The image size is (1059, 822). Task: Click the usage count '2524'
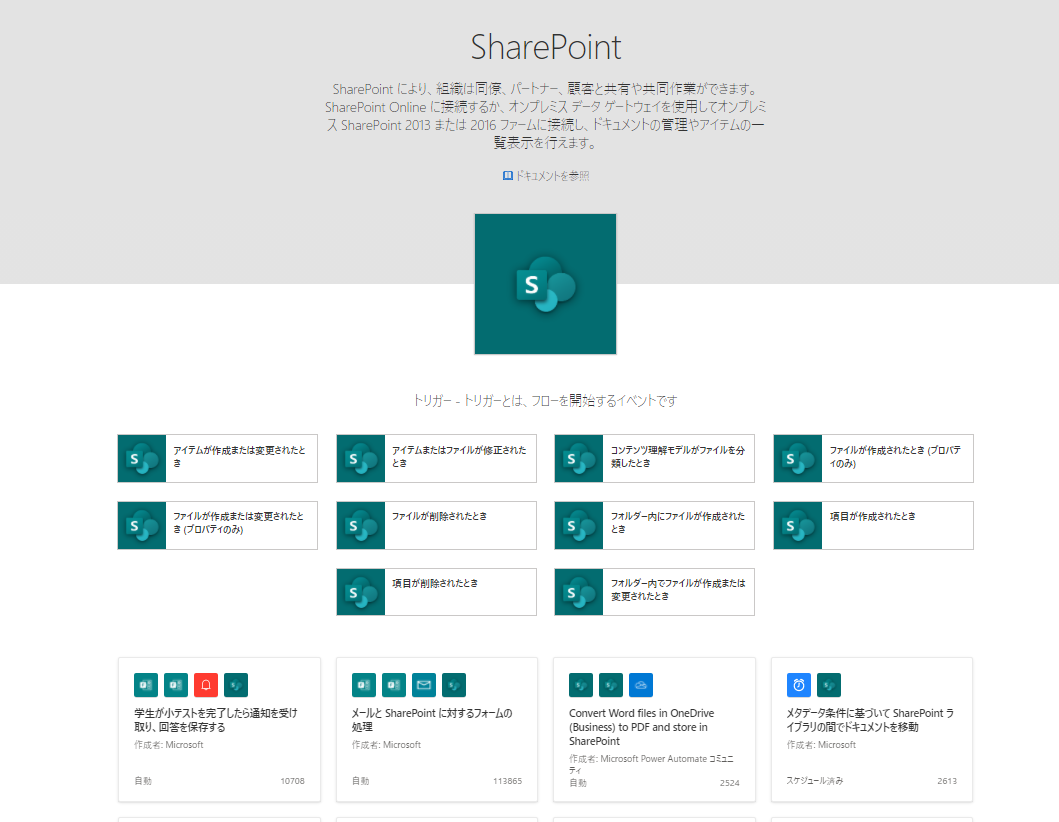pos(729,783)
